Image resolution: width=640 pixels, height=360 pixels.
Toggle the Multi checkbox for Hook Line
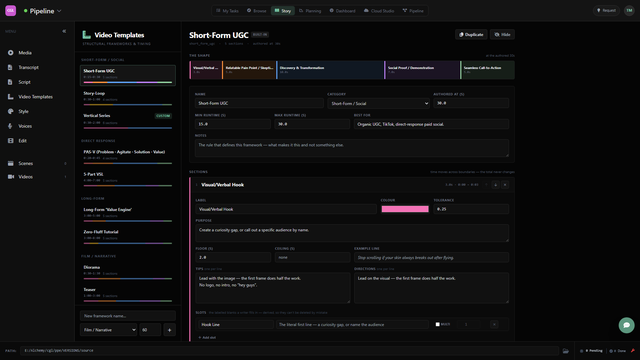pyautogui.click(x=438, y=324)
